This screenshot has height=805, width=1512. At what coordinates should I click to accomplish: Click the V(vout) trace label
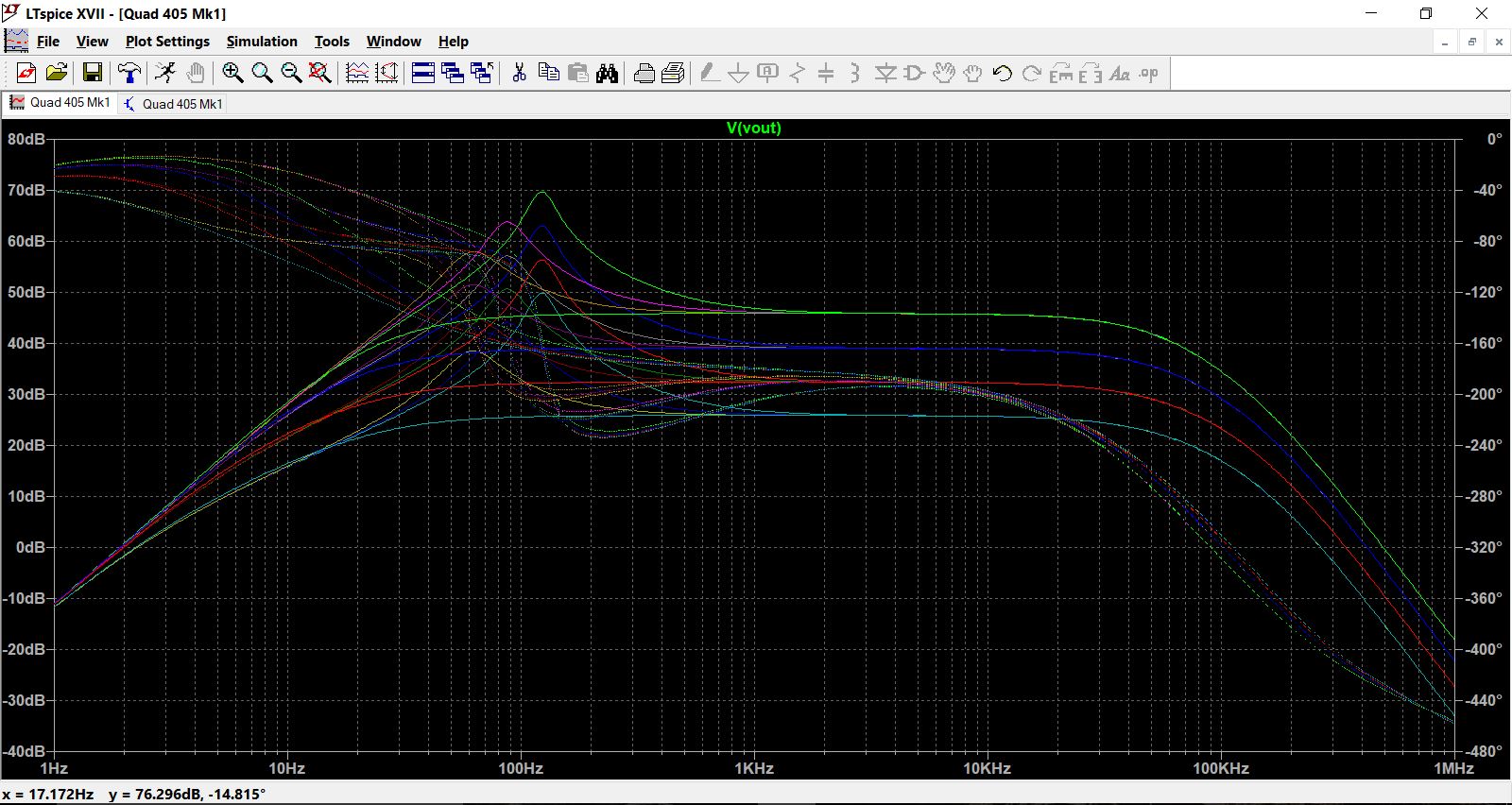click(x=754, y=128)
